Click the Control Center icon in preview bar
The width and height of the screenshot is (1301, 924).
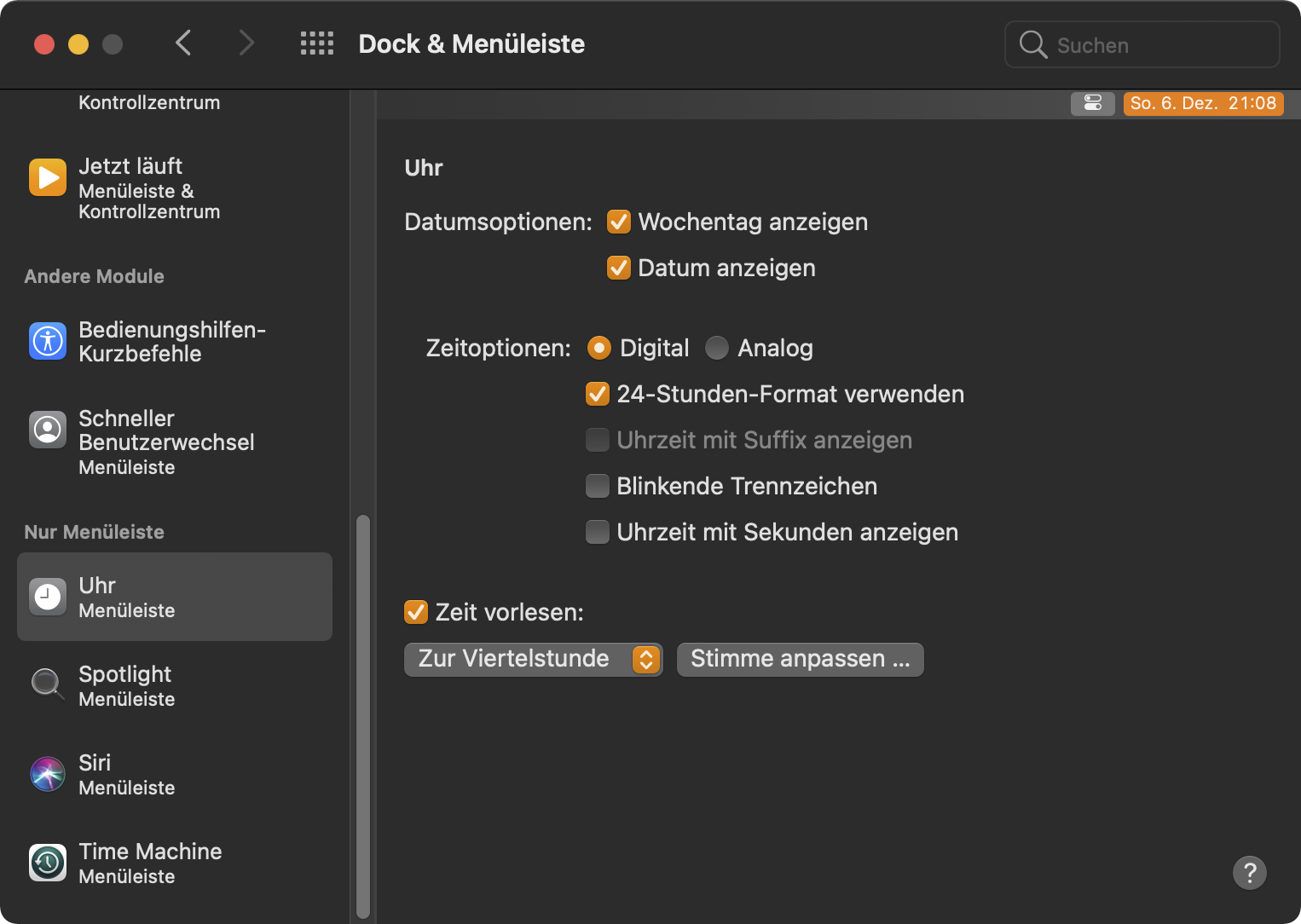coord(1092,103)
